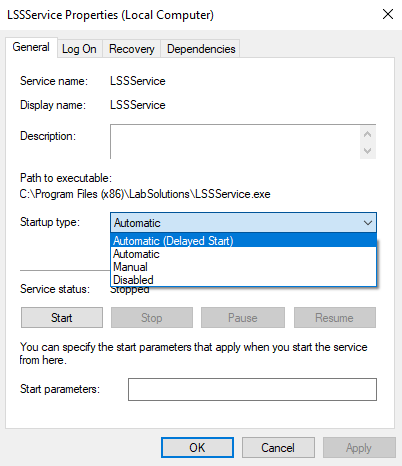Click inside the Description text box
The width and height of the screenshot is (402, 466).
coord(235,142)
